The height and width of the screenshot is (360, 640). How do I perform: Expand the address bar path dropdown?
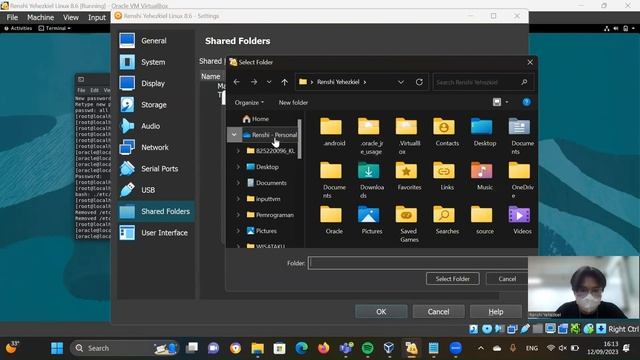tap(401, 82)
